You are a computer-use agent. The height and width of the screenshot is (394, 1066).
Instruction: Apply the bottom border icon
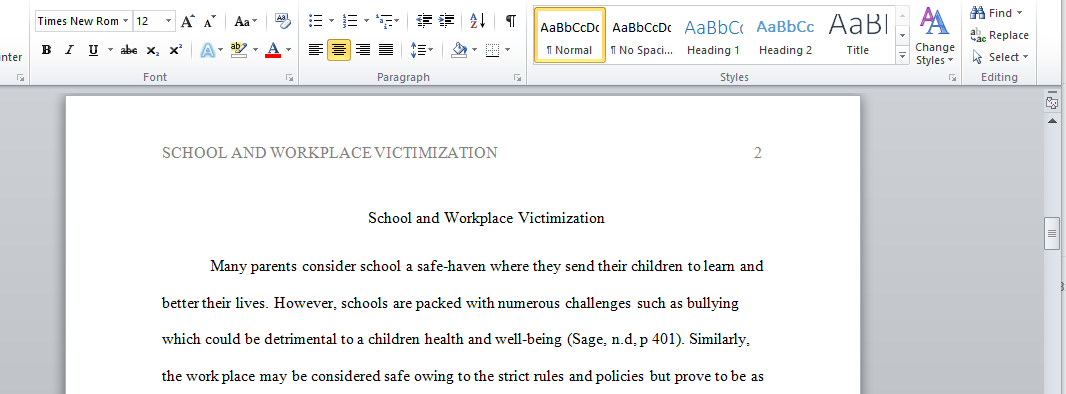point(493,50)
